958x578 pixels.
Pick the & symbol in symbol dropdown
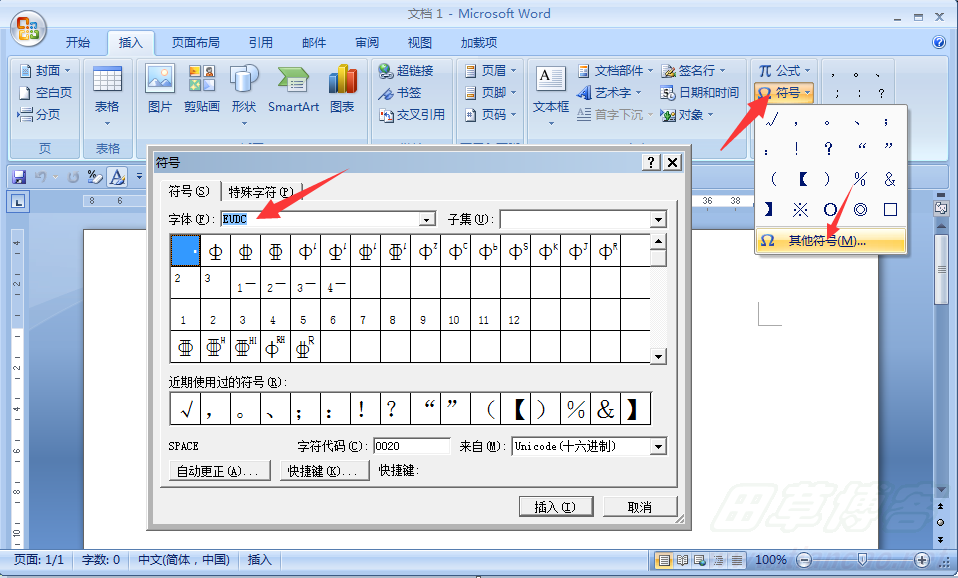pyautogui.click(x=890, y=179)
